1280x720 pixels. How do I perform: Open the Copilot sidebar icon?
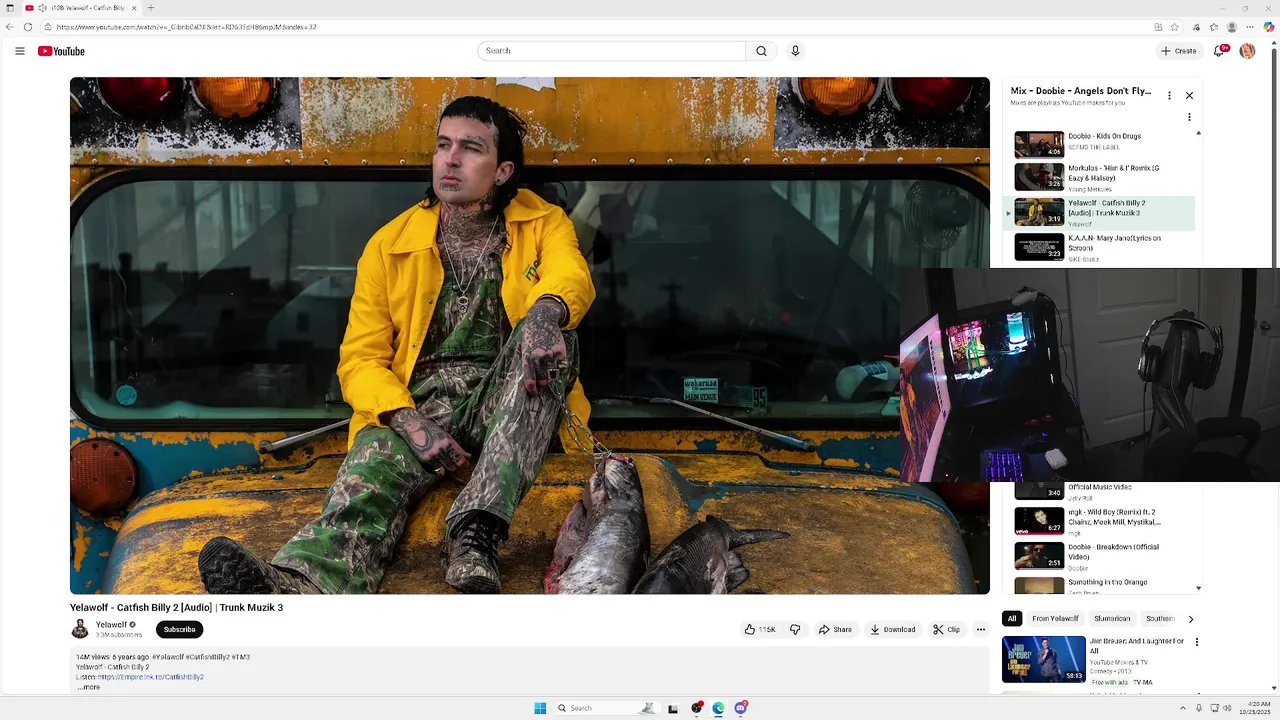tap(1268, 27)
